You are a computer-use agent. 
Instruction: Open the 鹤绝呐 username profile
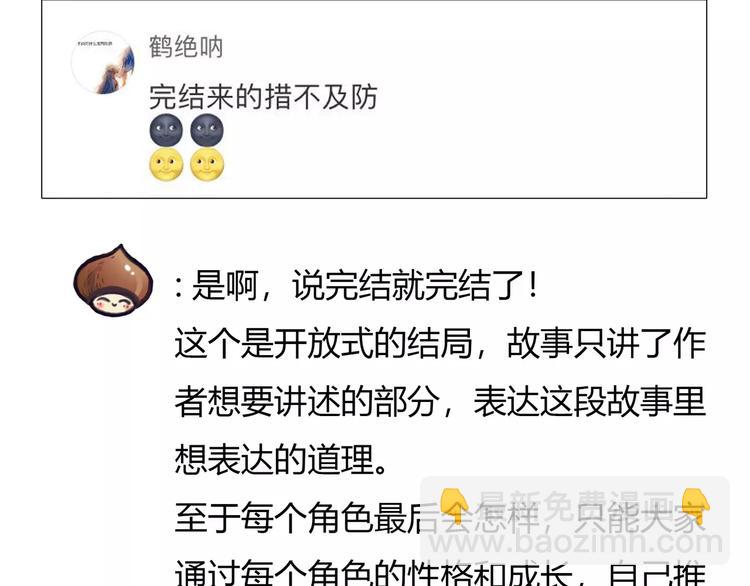[186, 47]
